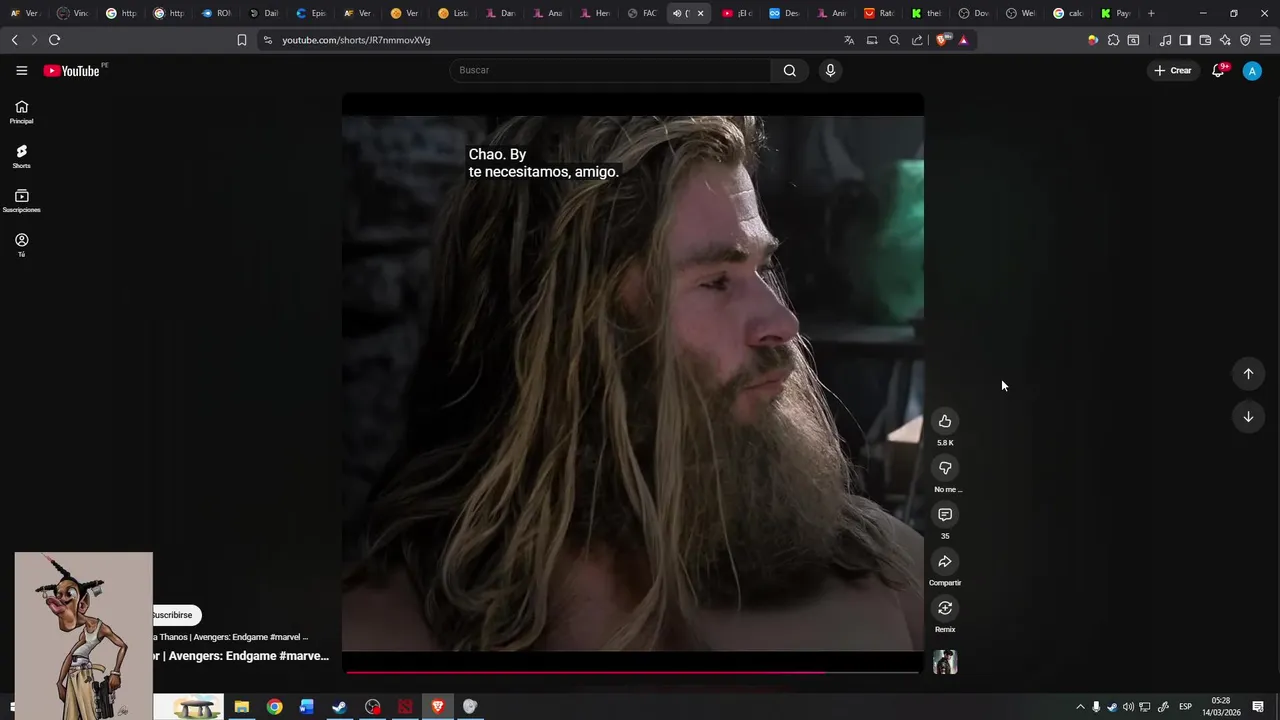Switch to the Epis browser tab
This screenshot has height=720, width=1280.
tap(311, 13)
